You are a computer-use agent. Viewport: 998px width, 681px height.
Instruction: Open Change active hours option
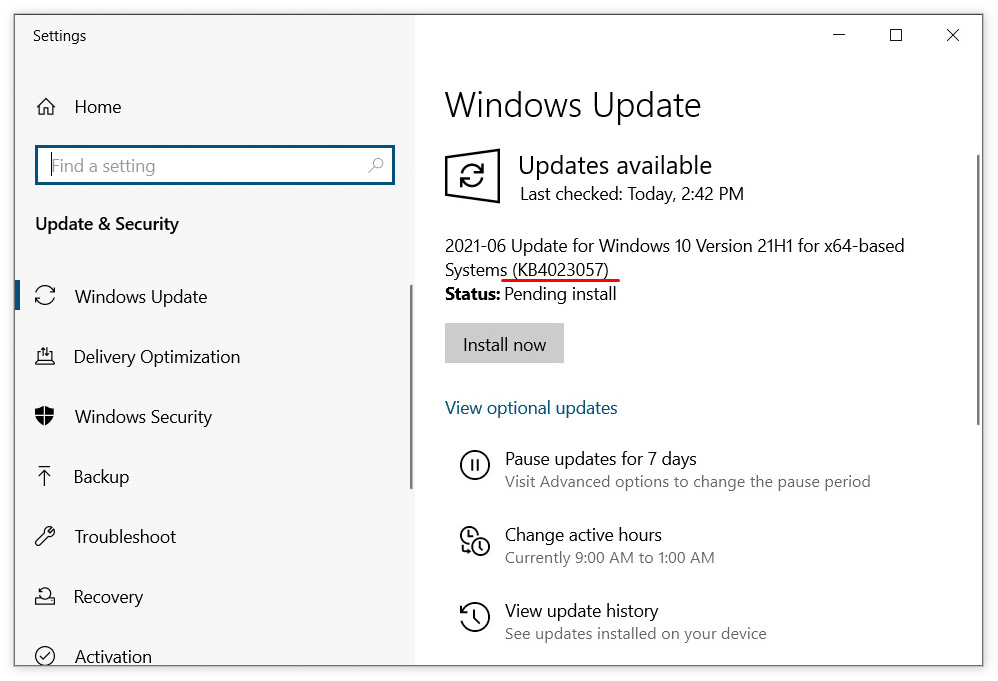tap(583, 535)
